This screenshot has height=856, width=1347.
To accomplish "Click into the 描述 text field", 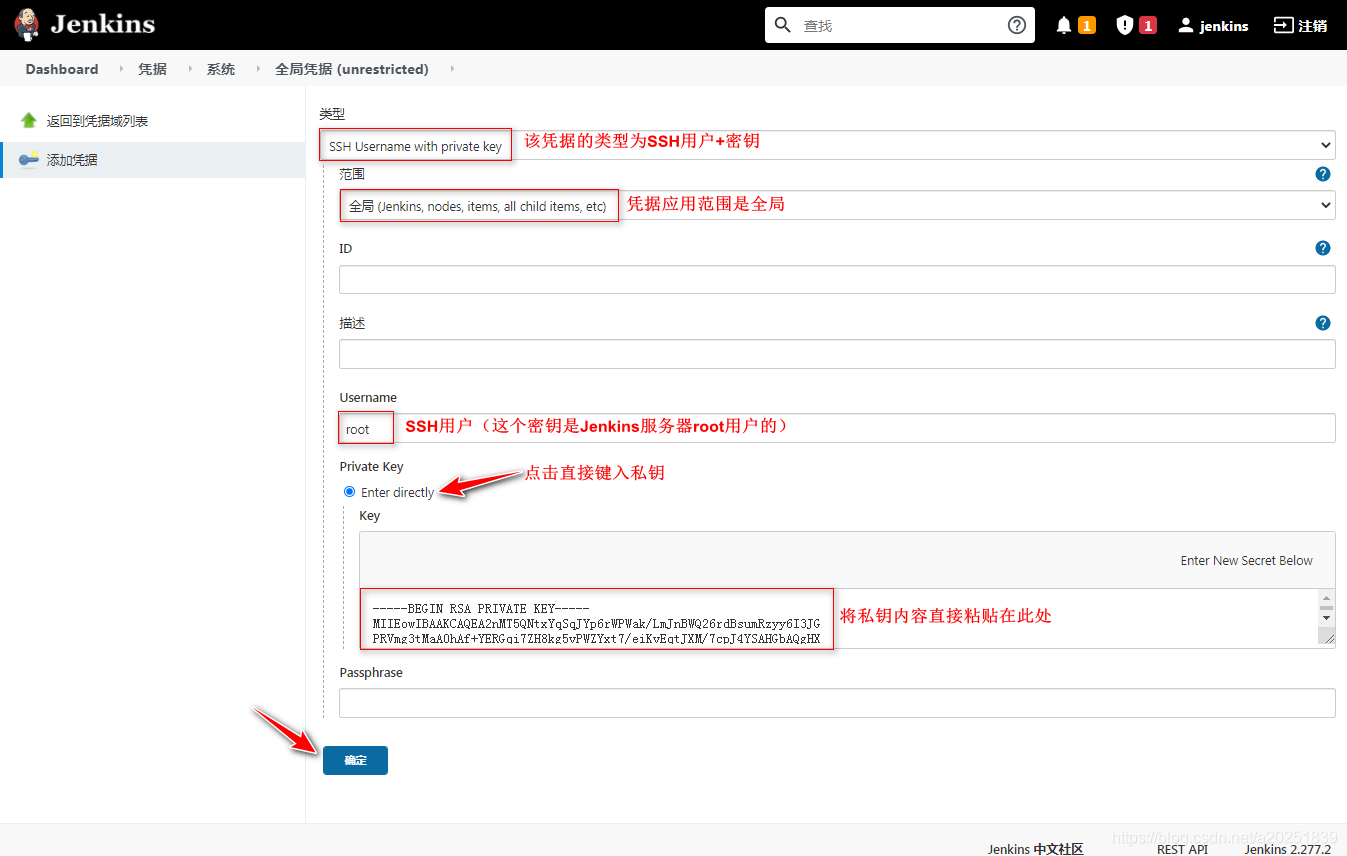I will pyautogui.click(x=837, y=354).
